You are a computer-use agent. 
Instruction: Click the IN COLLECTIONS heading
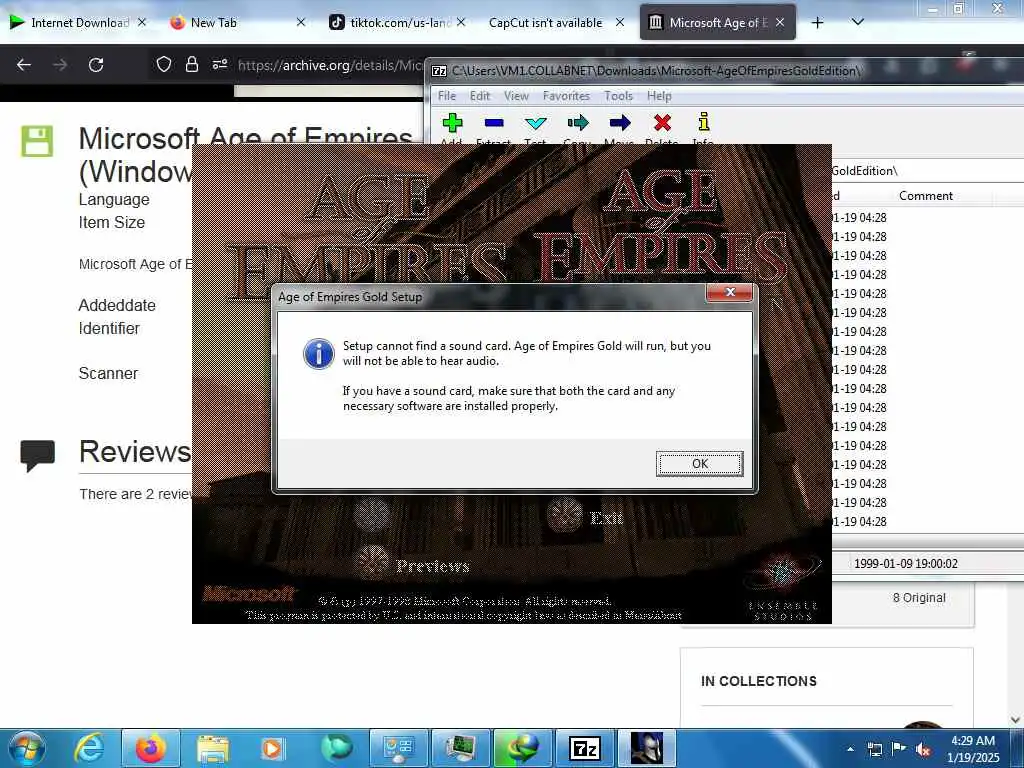point(759,681)
